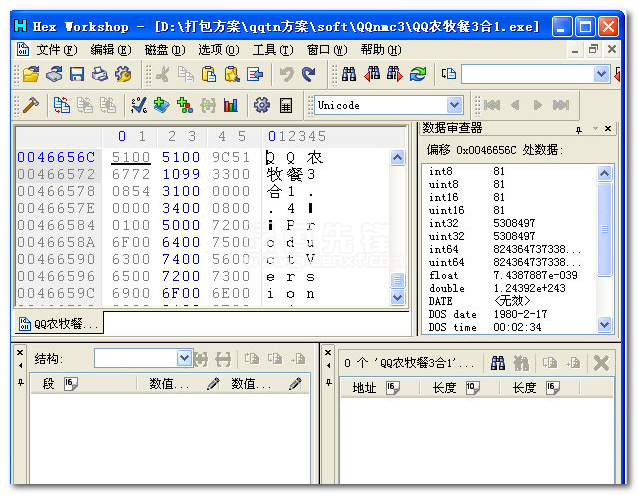Click the insert/goto arrow page icon
This screenshot has width=638, height=495.
(x=255, y=74)
